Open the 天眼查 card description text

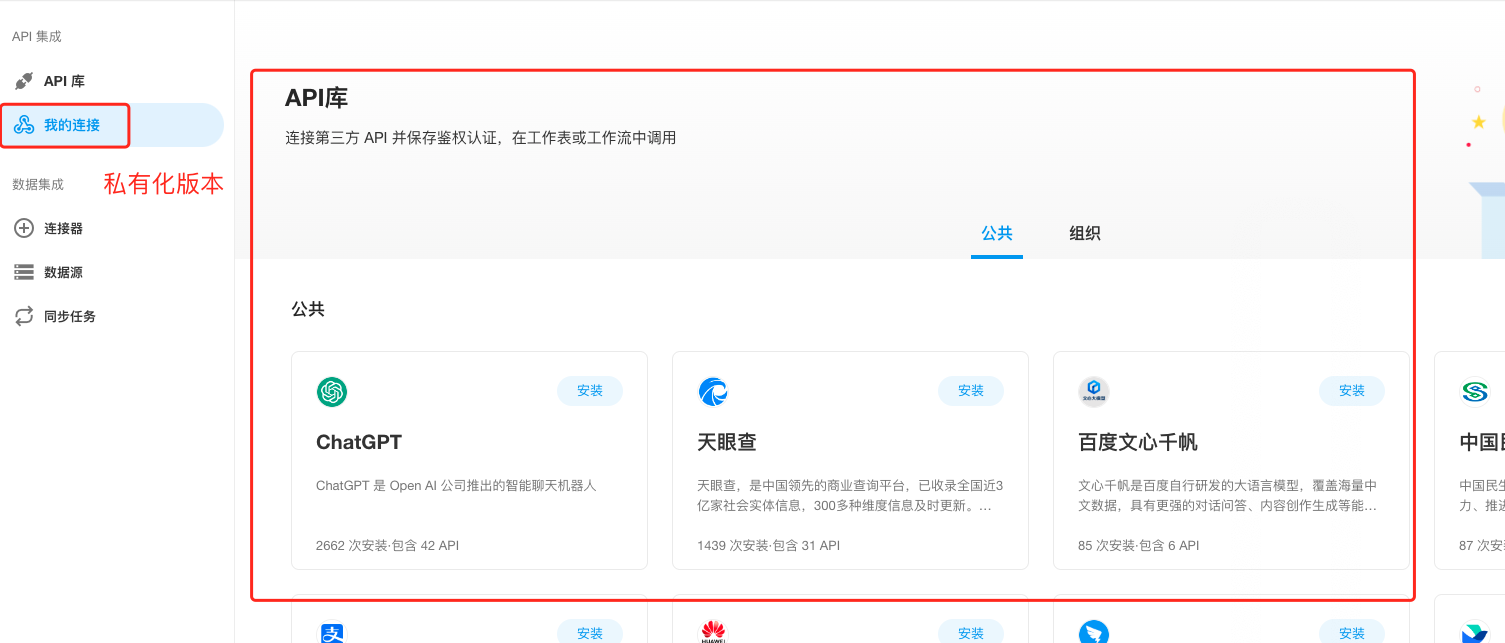(849, 495)
